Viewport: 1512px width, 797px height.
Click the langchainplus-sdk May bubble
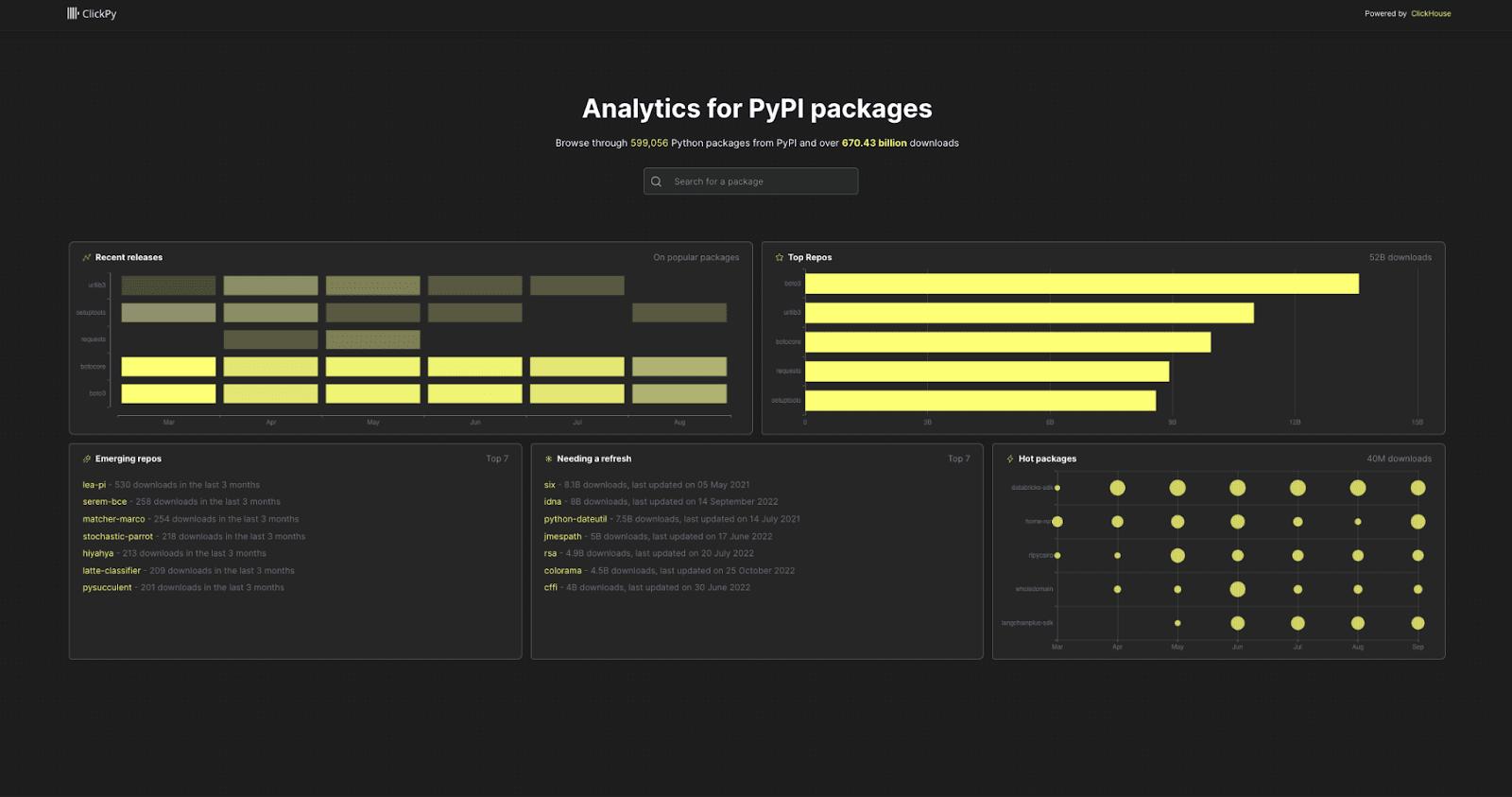(1177, 623)
